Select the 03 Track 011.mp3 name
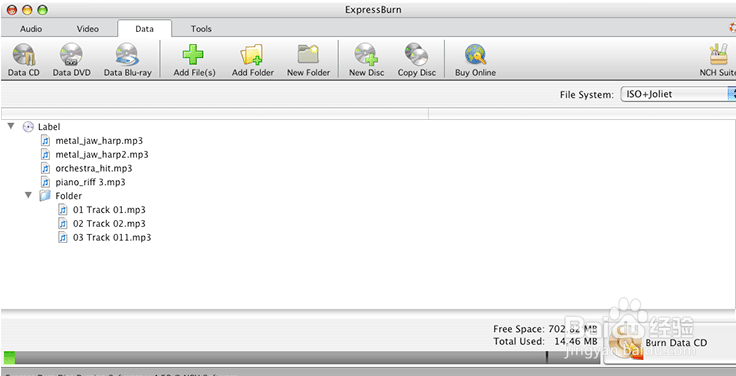This screenshot has height=376, width=736. [x=112, y=238]
